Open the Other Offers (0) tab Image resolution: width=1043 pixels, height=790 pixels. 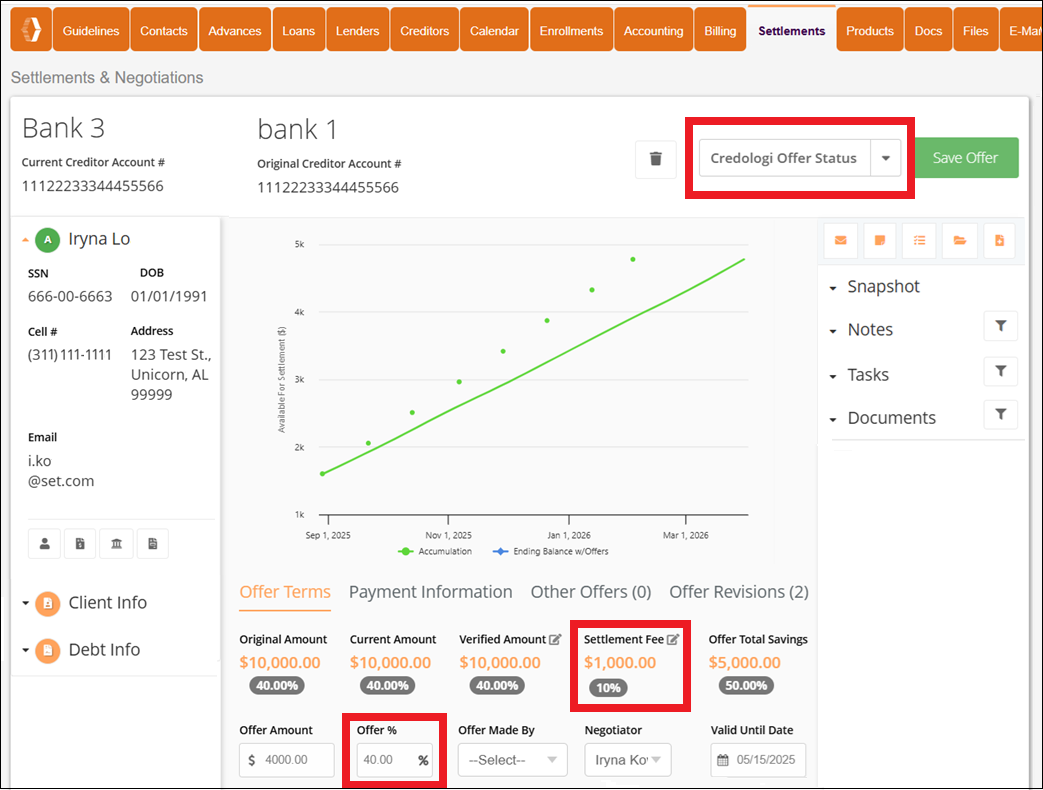[591, 592]
